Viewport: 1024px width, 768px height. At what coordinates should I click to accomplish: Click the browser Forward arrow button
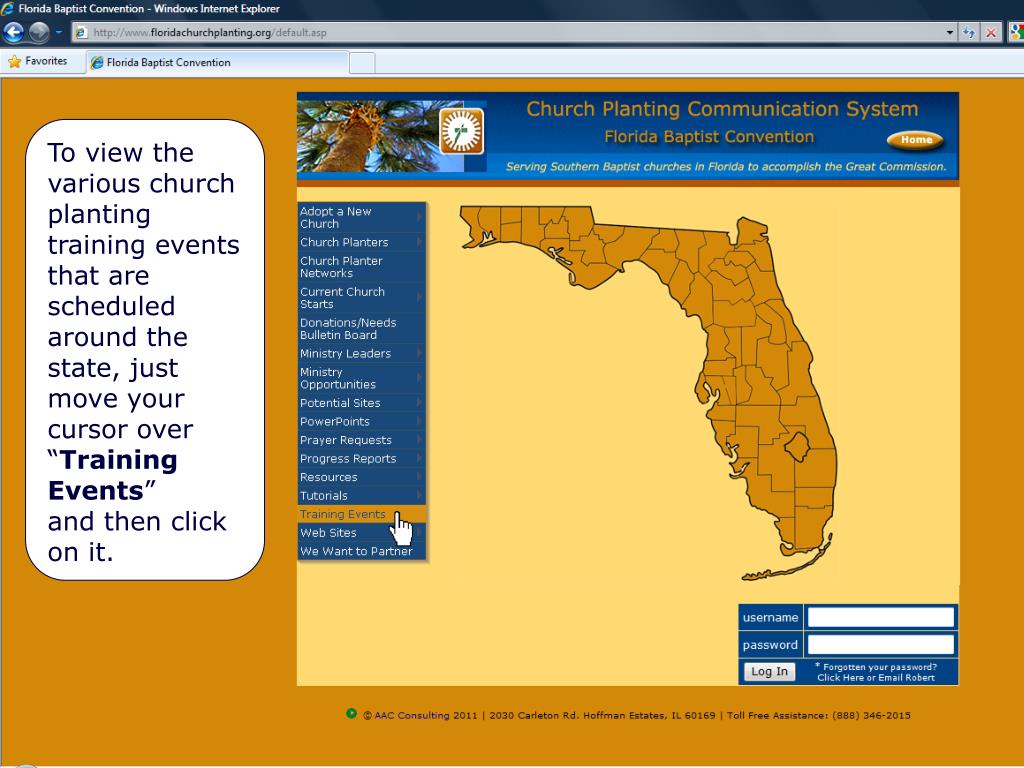[x=39, y=31]
